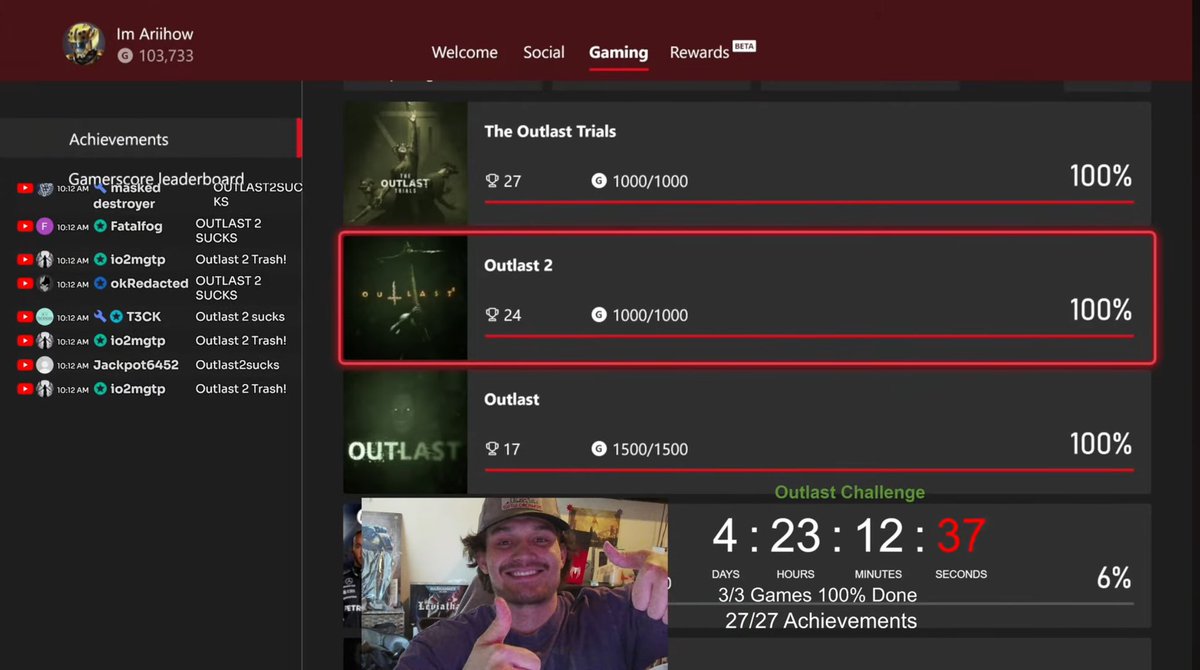Click the Outlast 1500/1500 progress bar
Viewport: 1200px width, 670px height.
click(809, 470)
